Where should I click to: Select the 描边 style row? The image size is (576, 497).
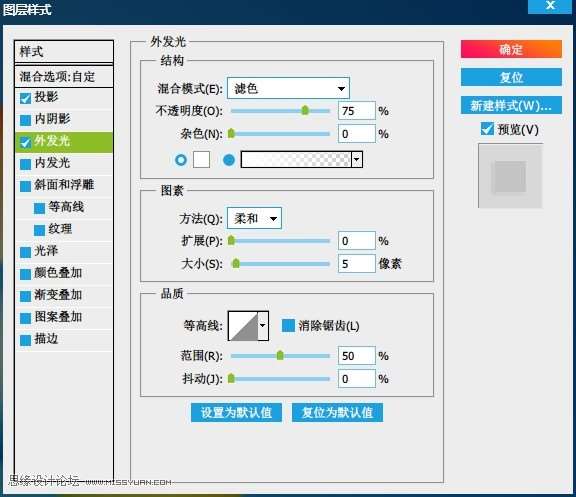64,341
